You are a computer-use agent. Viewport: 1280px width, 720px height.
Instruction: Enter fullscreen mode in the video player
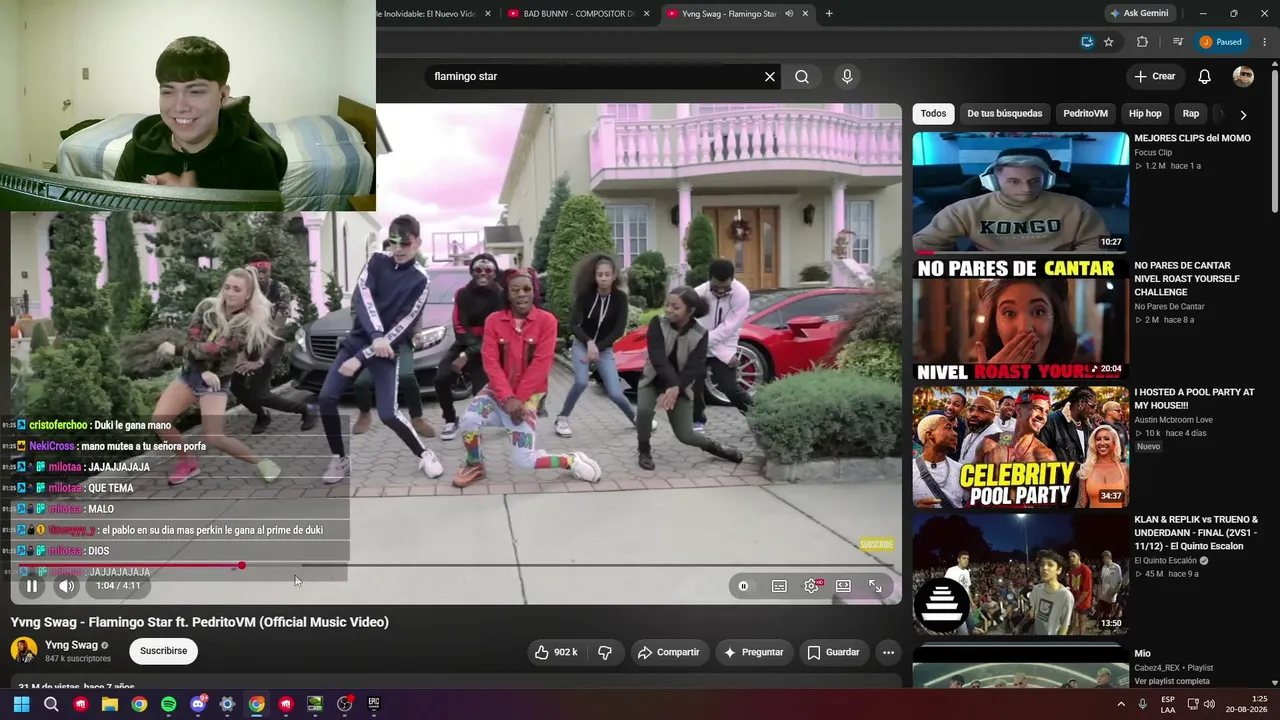875,586
